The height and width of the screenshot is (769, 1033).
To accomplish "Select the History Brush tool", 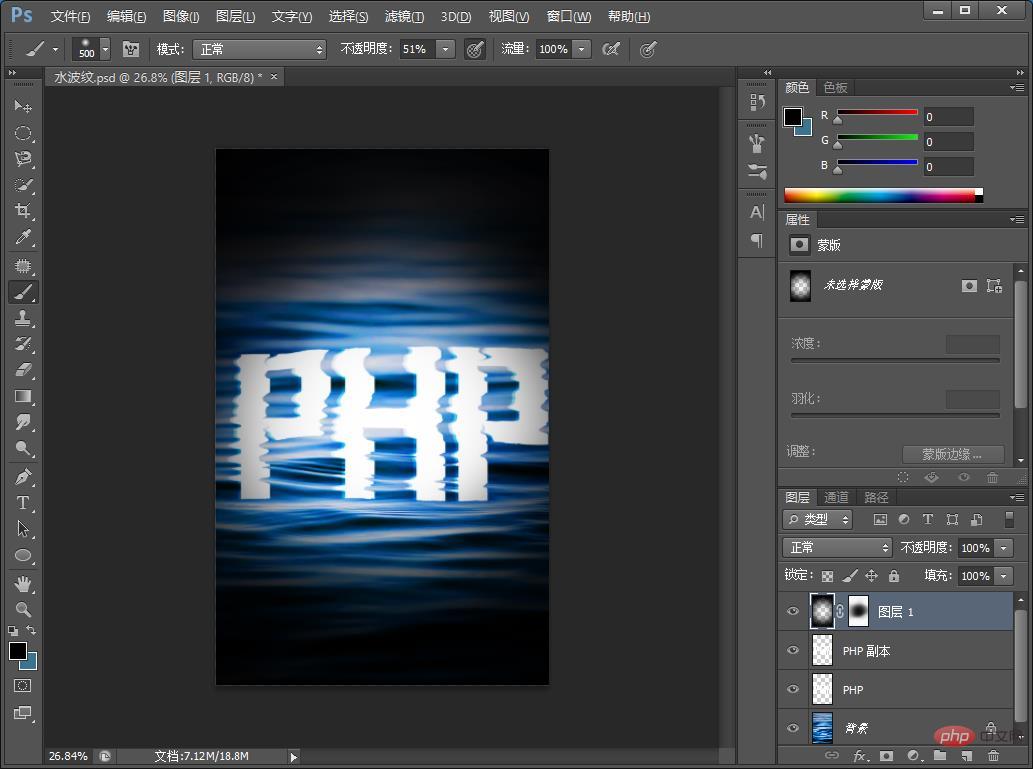I will click(23, 344).
